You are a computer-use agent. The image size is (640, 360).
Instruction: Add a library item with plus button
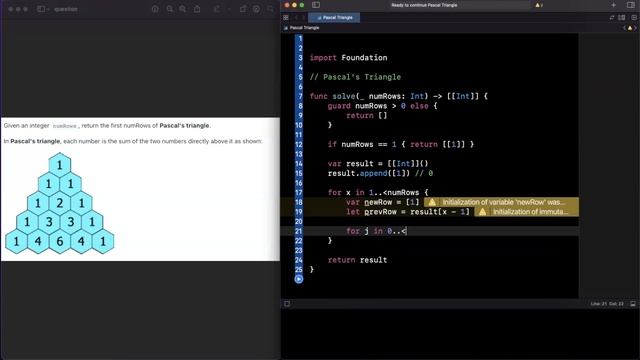[613, 5]
